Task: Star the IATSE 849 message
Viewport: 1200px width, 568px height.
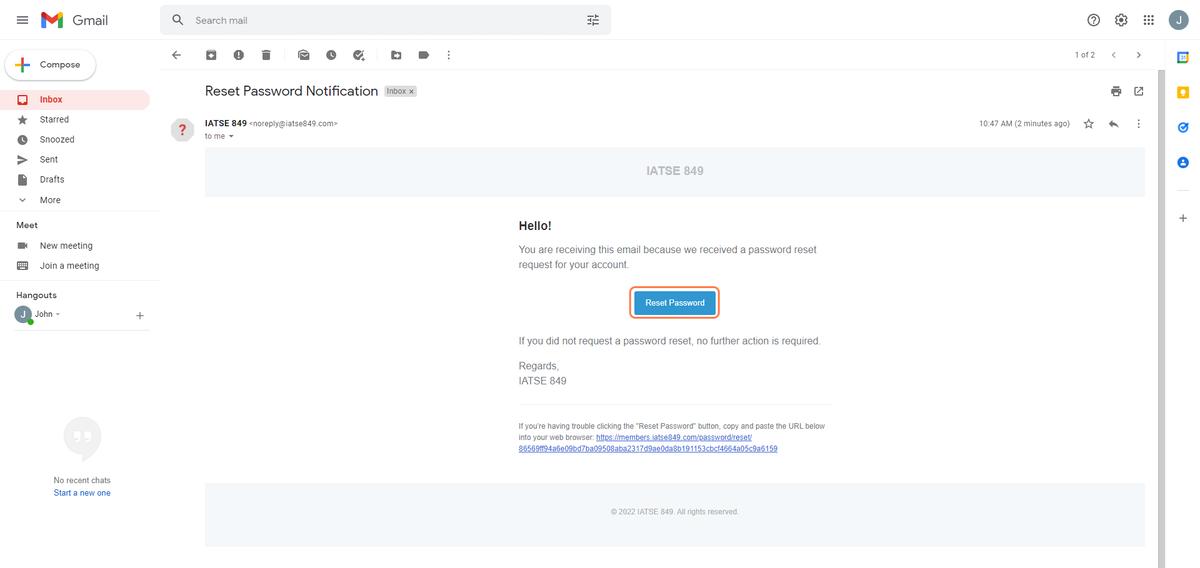Action: 1089,124
